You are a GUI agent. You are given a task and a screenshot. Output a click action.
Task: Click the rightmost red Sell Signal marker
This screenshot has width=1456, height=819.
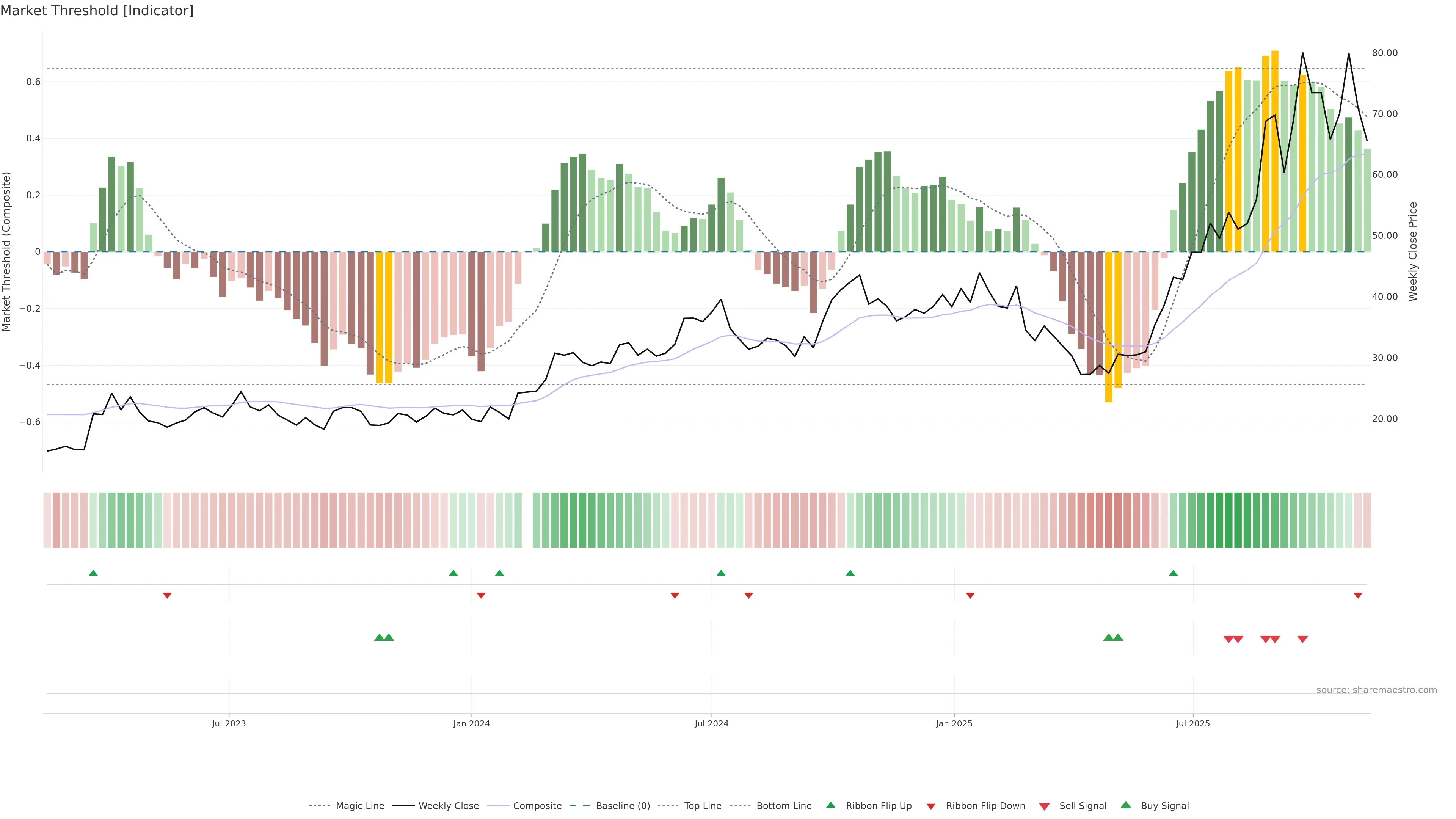[1302, 639]
